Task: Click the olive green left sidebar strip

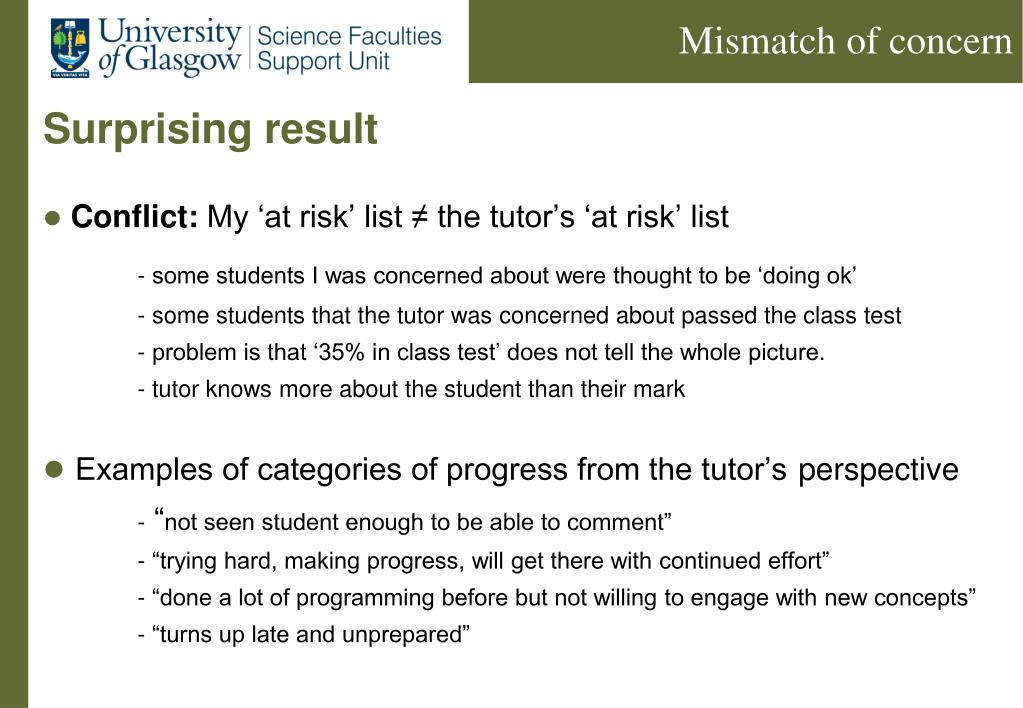Action: click(x=14, y=354)
